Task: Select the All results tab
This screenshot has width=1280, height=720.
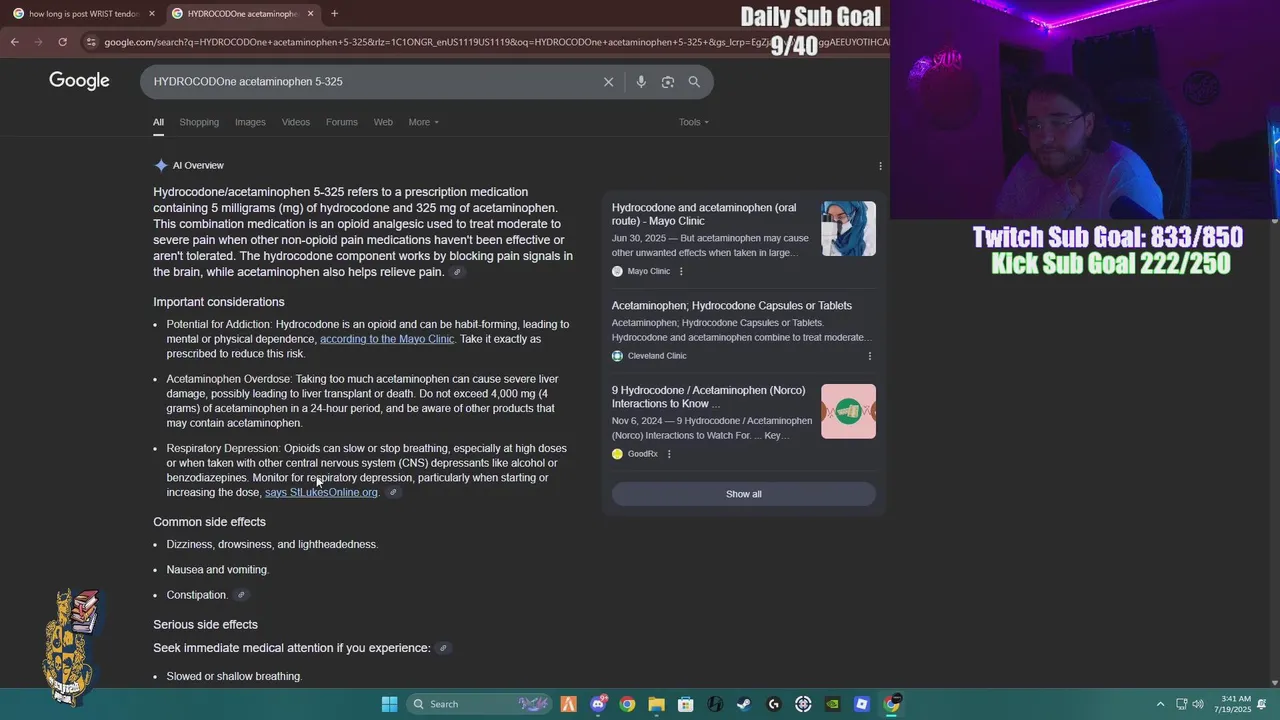Action: point(158,122)
